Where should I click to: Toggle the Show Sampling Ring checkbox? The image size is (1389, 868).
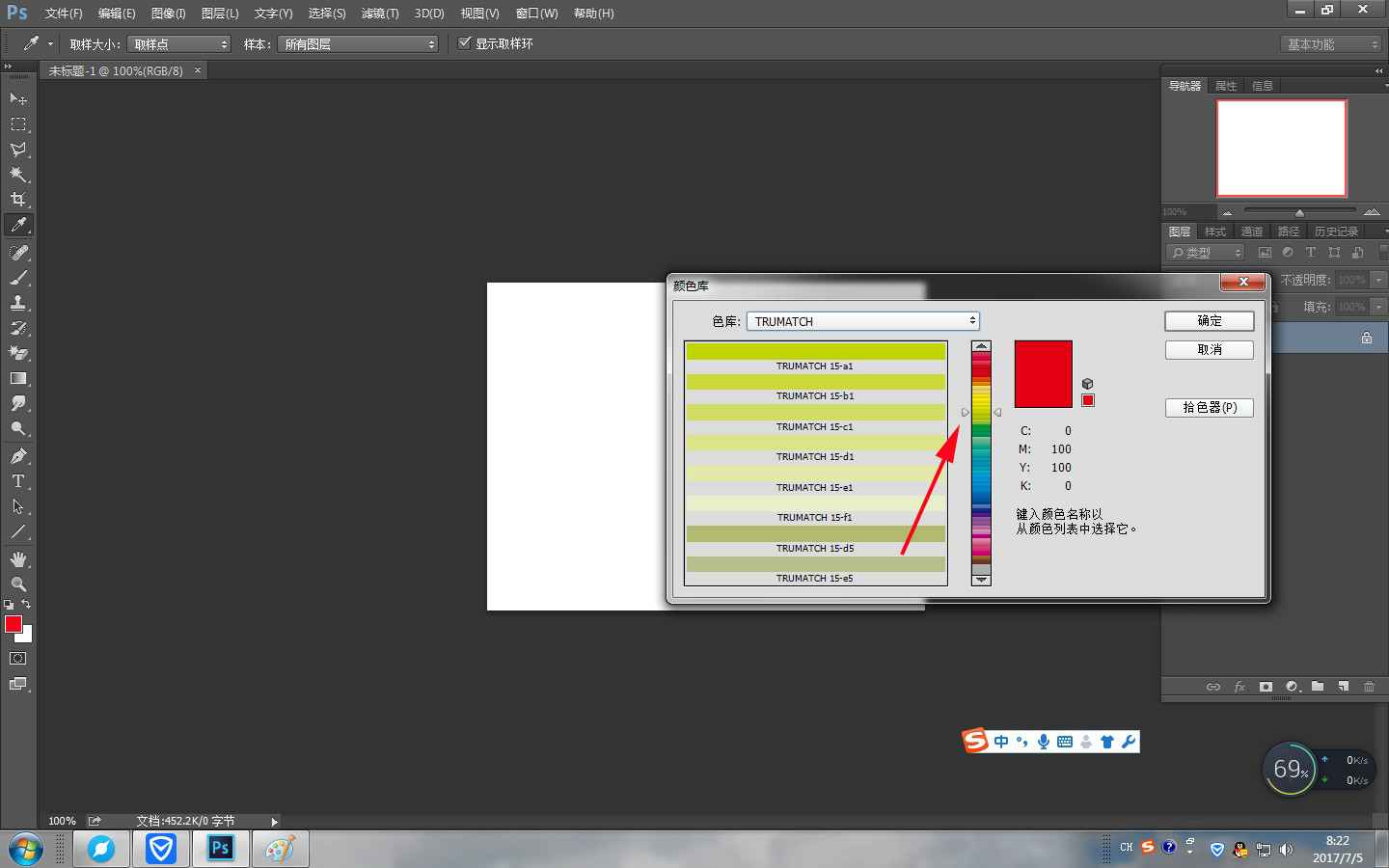[465, 43]
